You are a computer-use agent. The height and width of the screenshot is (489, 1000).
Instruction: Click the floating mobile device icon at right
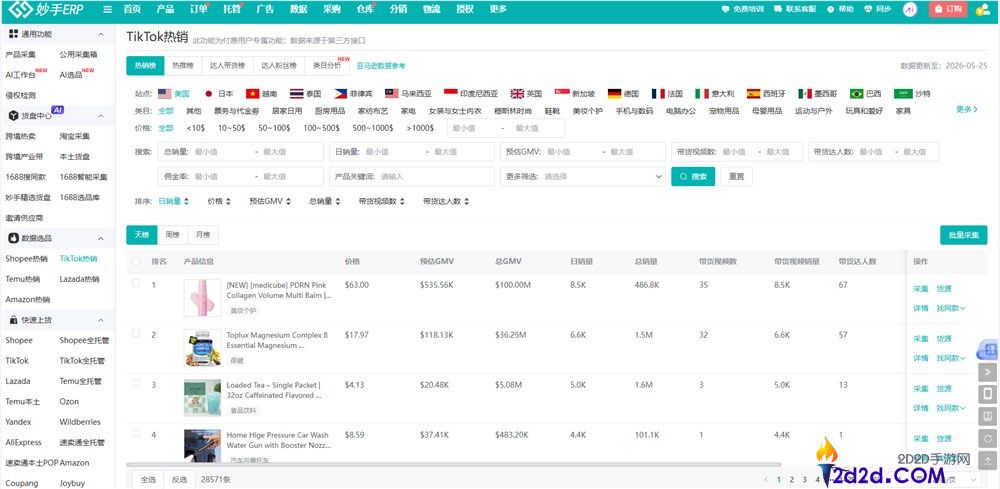click(x=988, y=394)
